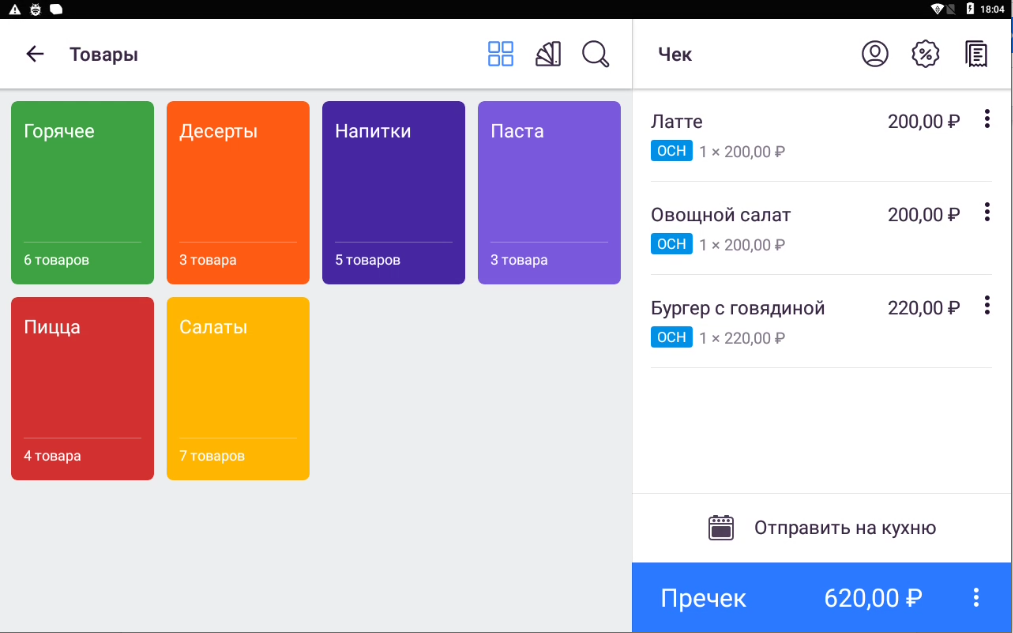1013x633 pixels.
Task: Click the warning triangle in status bar
Action: pyautogui.click(x=14, y=9)
